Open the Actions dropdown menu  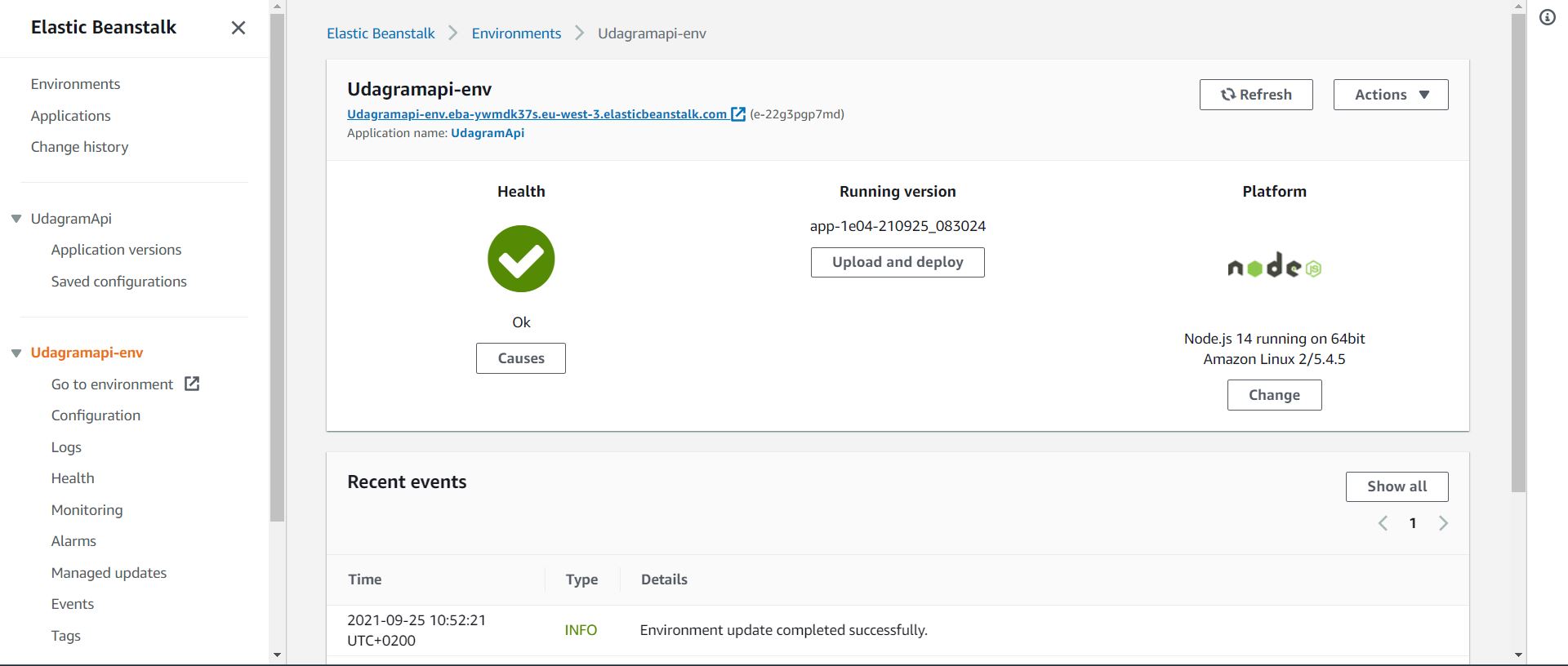coord(1391,95)
